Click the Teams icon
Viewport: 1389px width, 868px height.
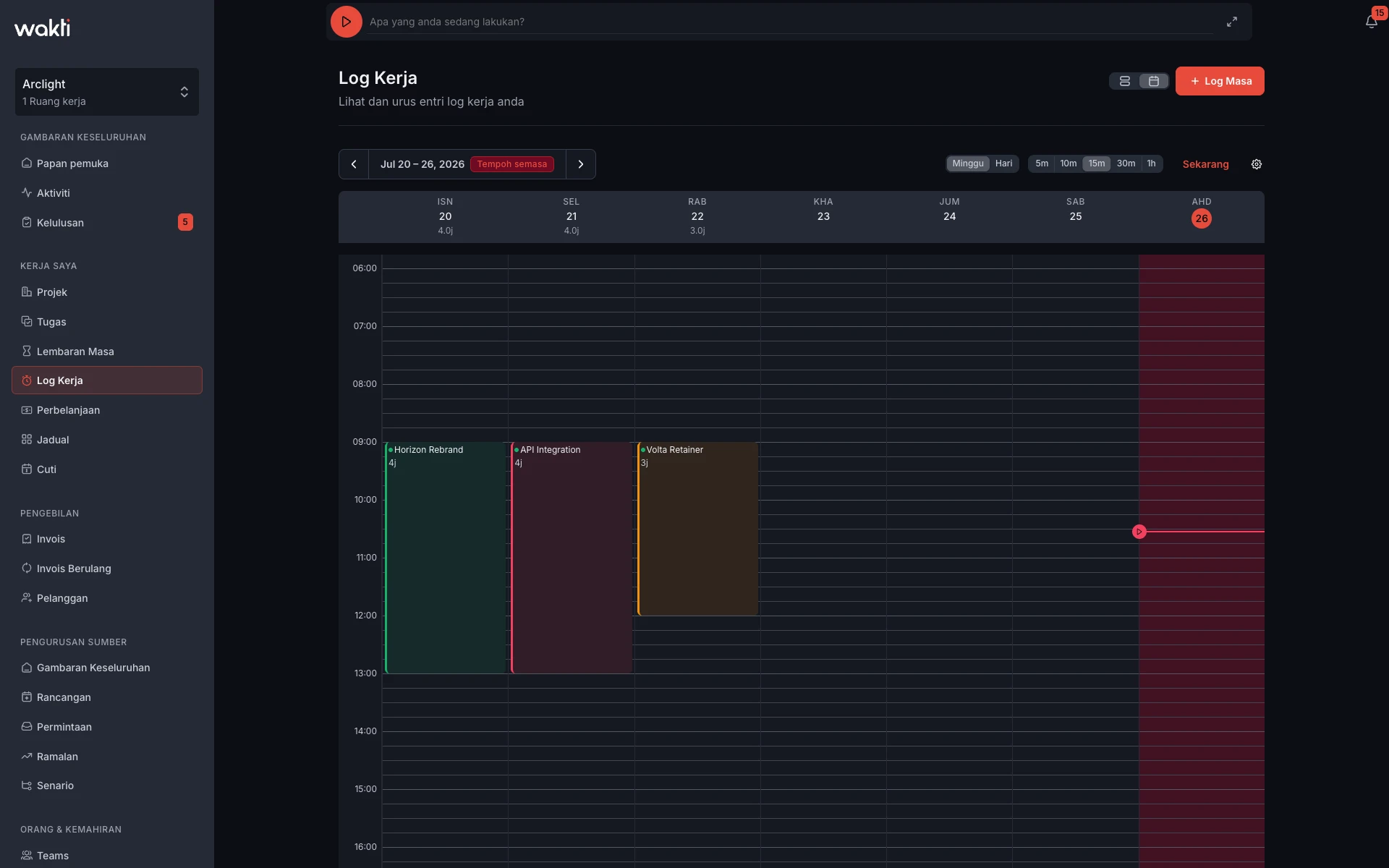[27, 856]
